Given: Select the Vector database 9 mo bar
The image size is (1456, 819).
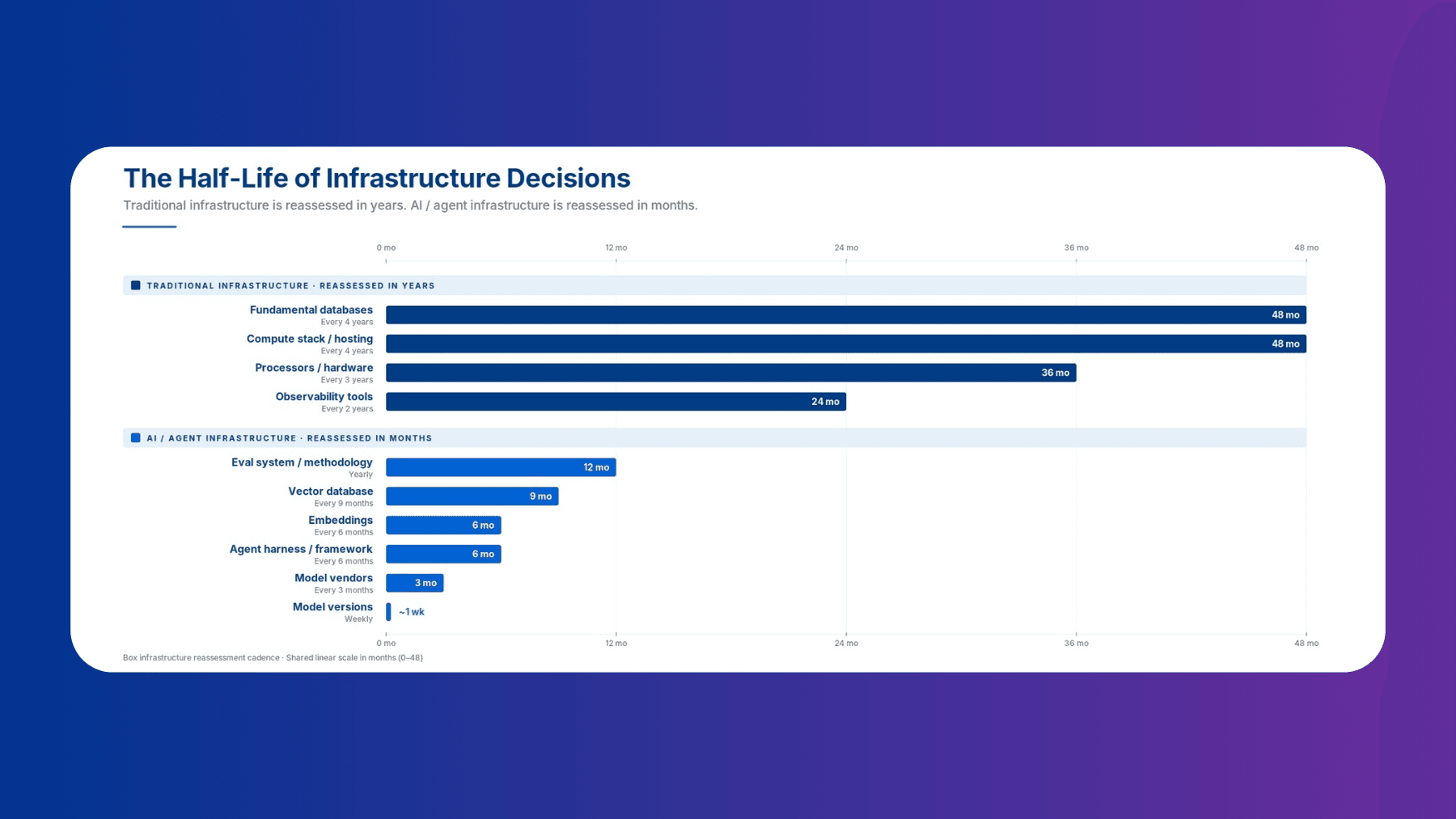Looking at the screenshot, I should 472,496.
